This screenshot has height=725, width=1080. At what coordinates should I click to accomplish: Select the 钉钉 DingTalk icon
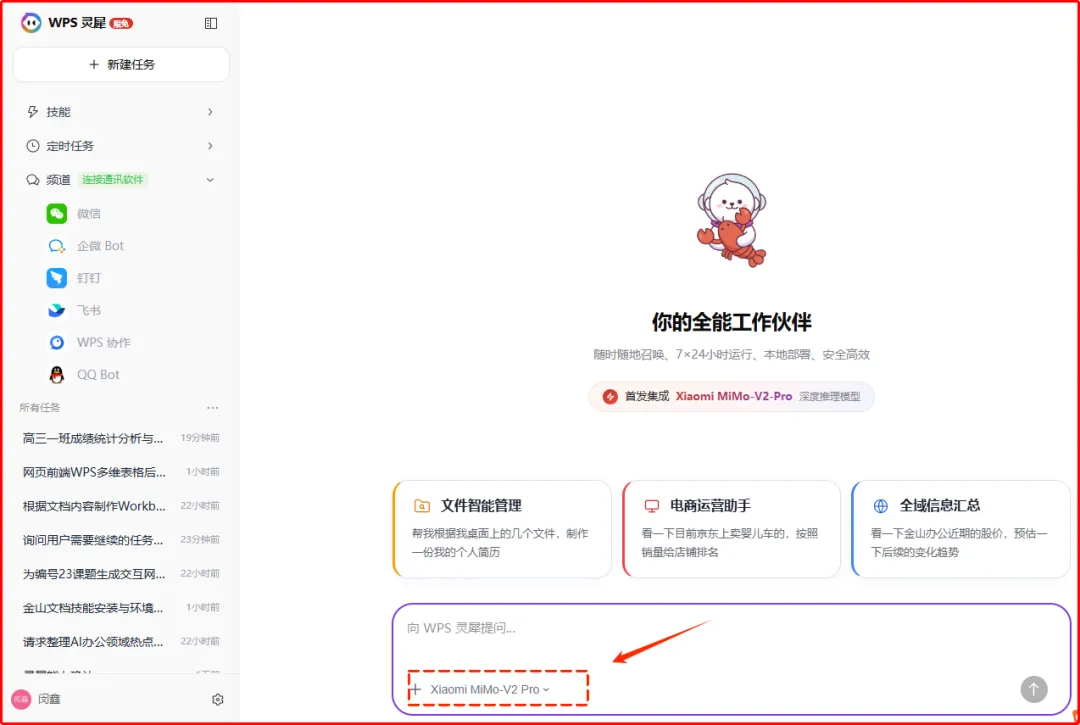(56, 278)
